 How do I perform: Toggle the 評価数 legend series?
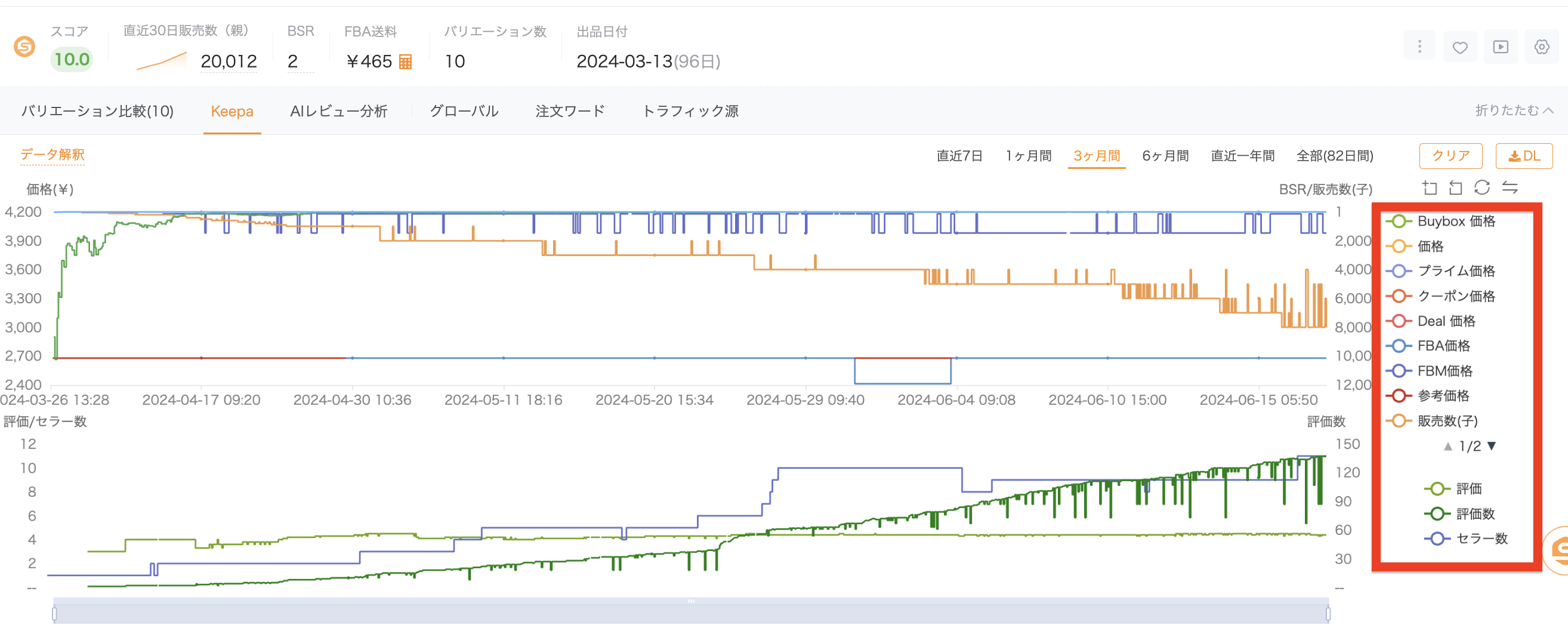(1459, 513)
